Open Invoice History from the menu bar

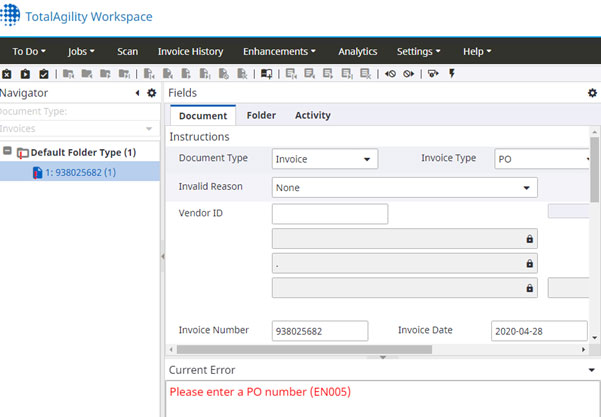(x=190, y=51)
